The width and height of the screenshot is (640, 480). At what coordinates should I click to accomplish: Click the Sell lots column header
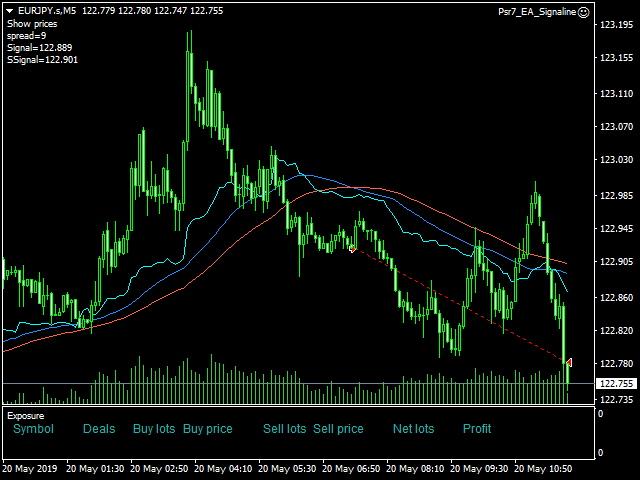(284, 429)
